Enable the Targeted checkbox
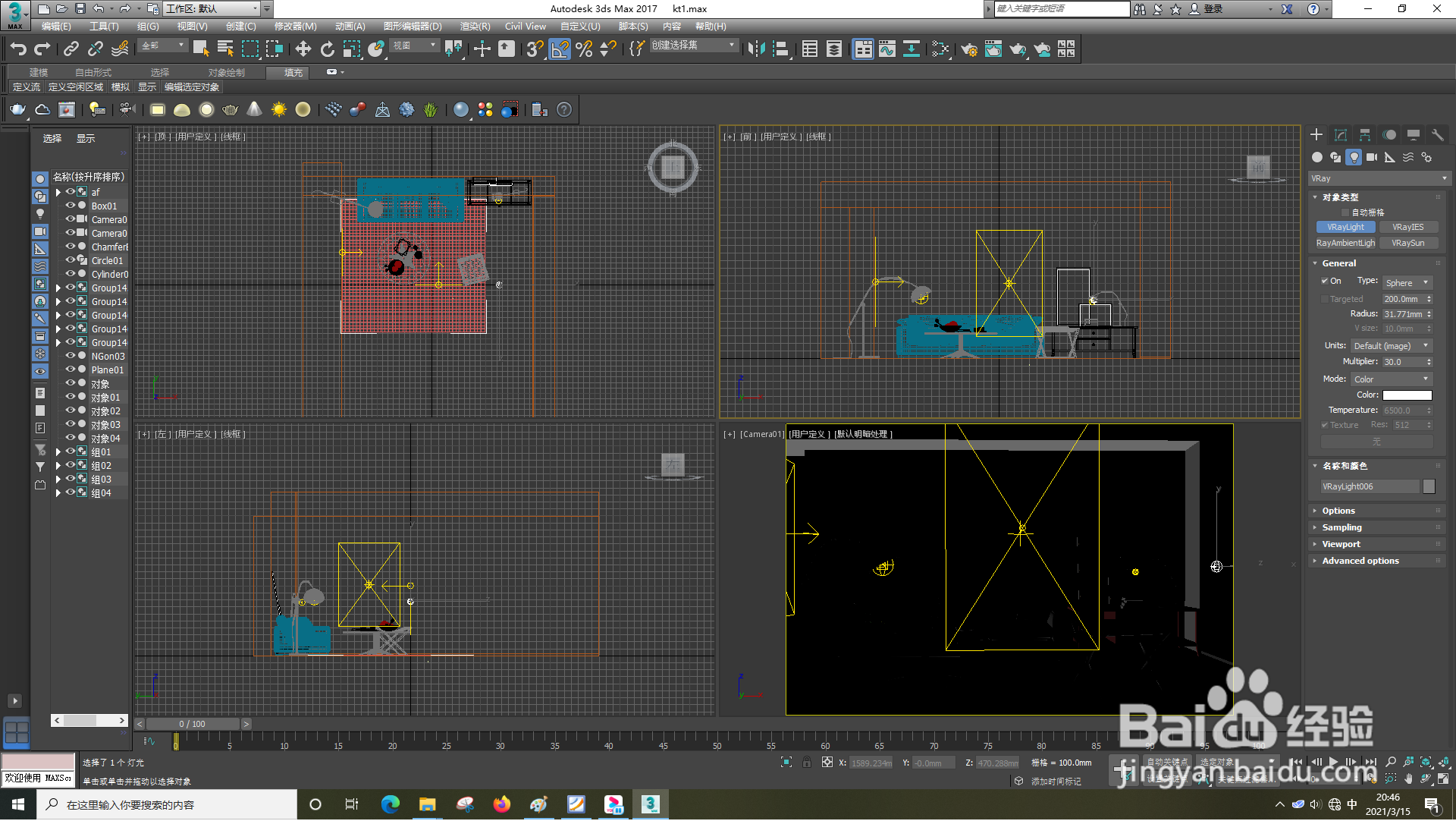Screen dimensions: 1456x821 [x=1325, y=300]
